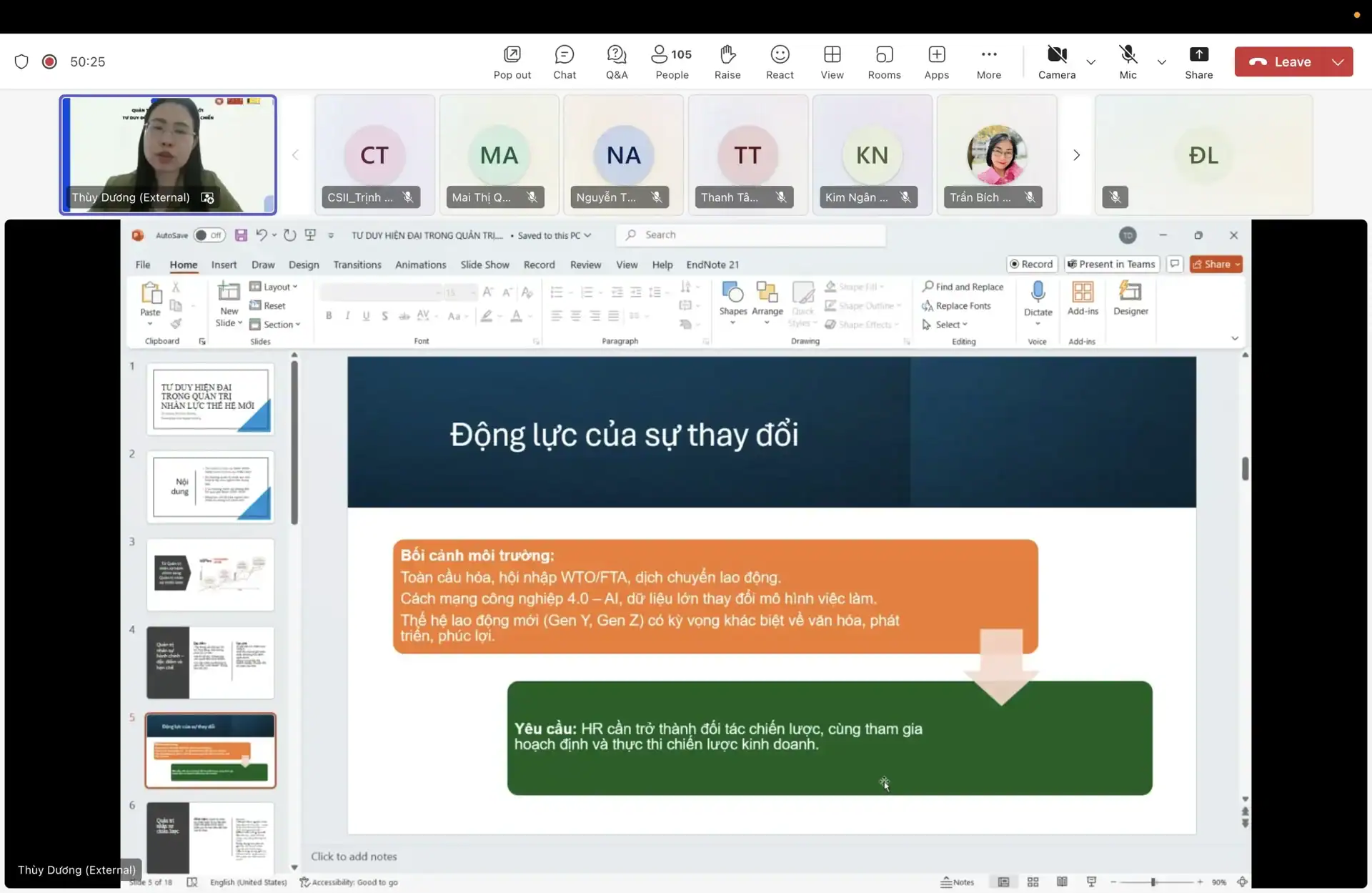This screenshot has height=893, width=1372.
Task: Click the Share screen icon
Action: (x=1198, y=62)
